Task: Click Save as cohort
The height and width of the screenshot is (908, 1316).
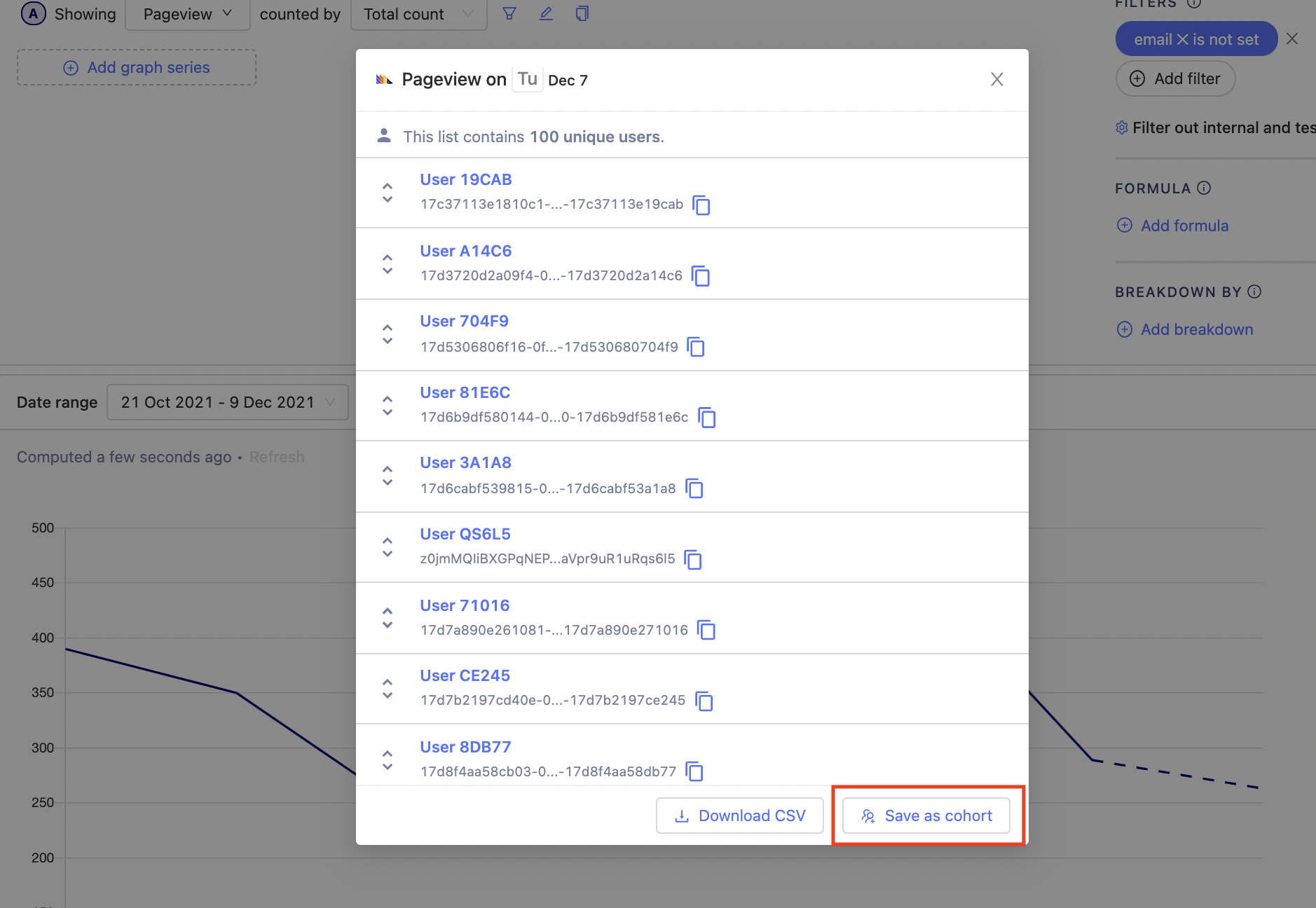Action: 926,816
